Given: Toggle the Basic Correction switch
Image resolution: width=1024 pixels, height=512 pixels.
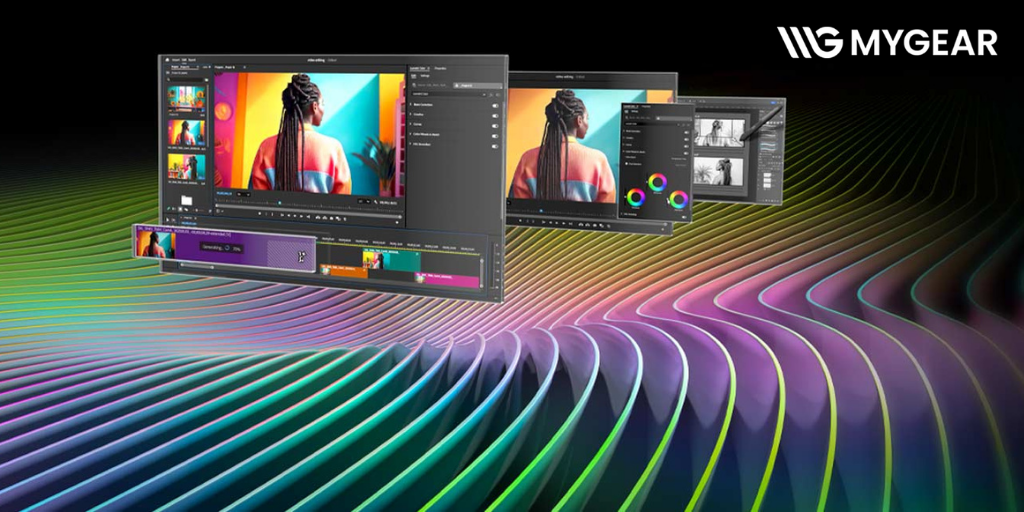Looking at the screenshot, I should (494, 104).
